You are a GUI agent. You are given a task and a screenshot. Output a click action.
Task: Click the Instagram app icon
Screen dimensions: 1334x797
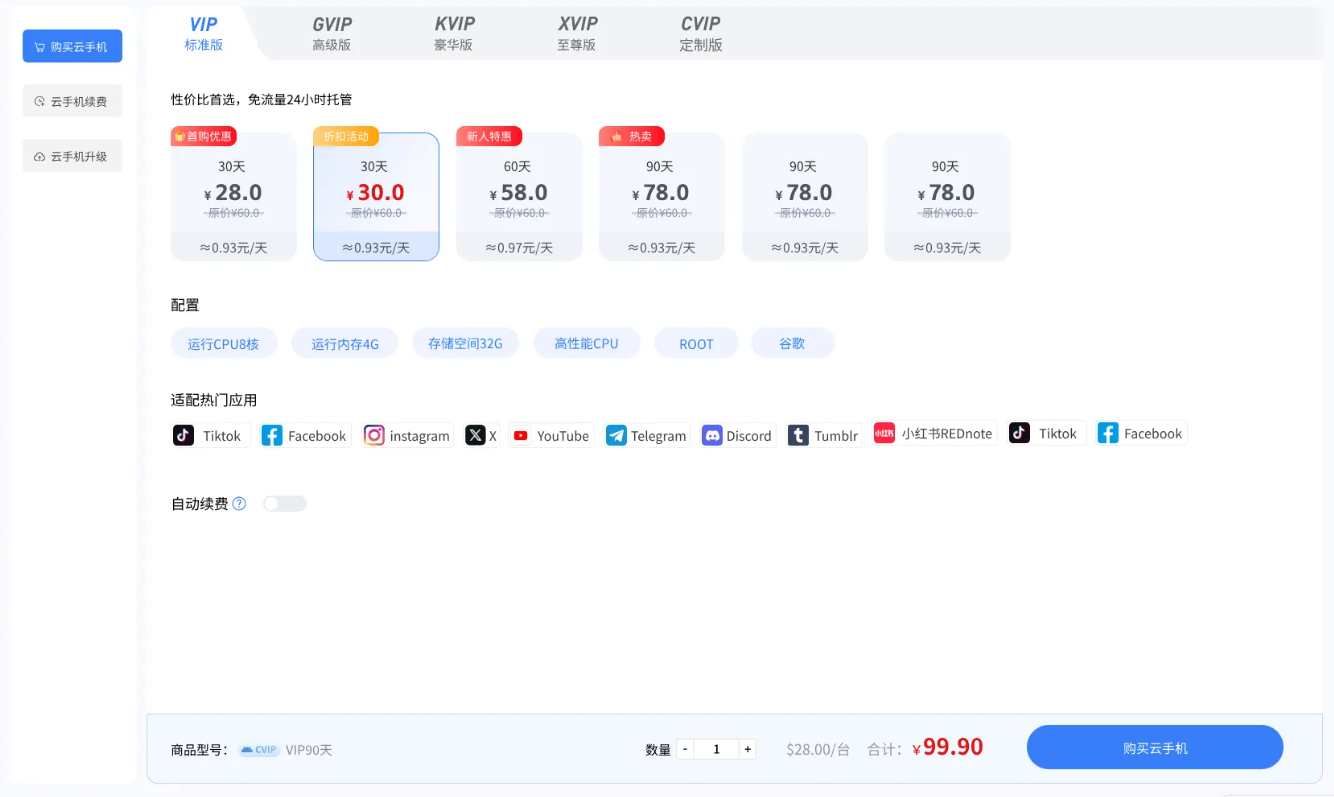[x=374, y=435]
